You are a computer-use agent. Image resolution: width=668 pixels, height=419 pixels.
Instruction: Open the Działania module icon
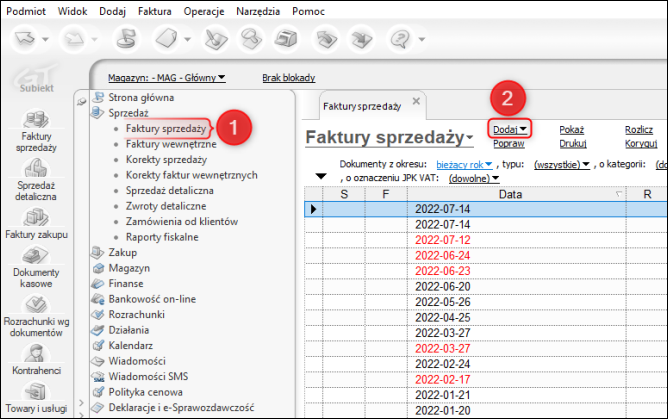coord(98,330)
